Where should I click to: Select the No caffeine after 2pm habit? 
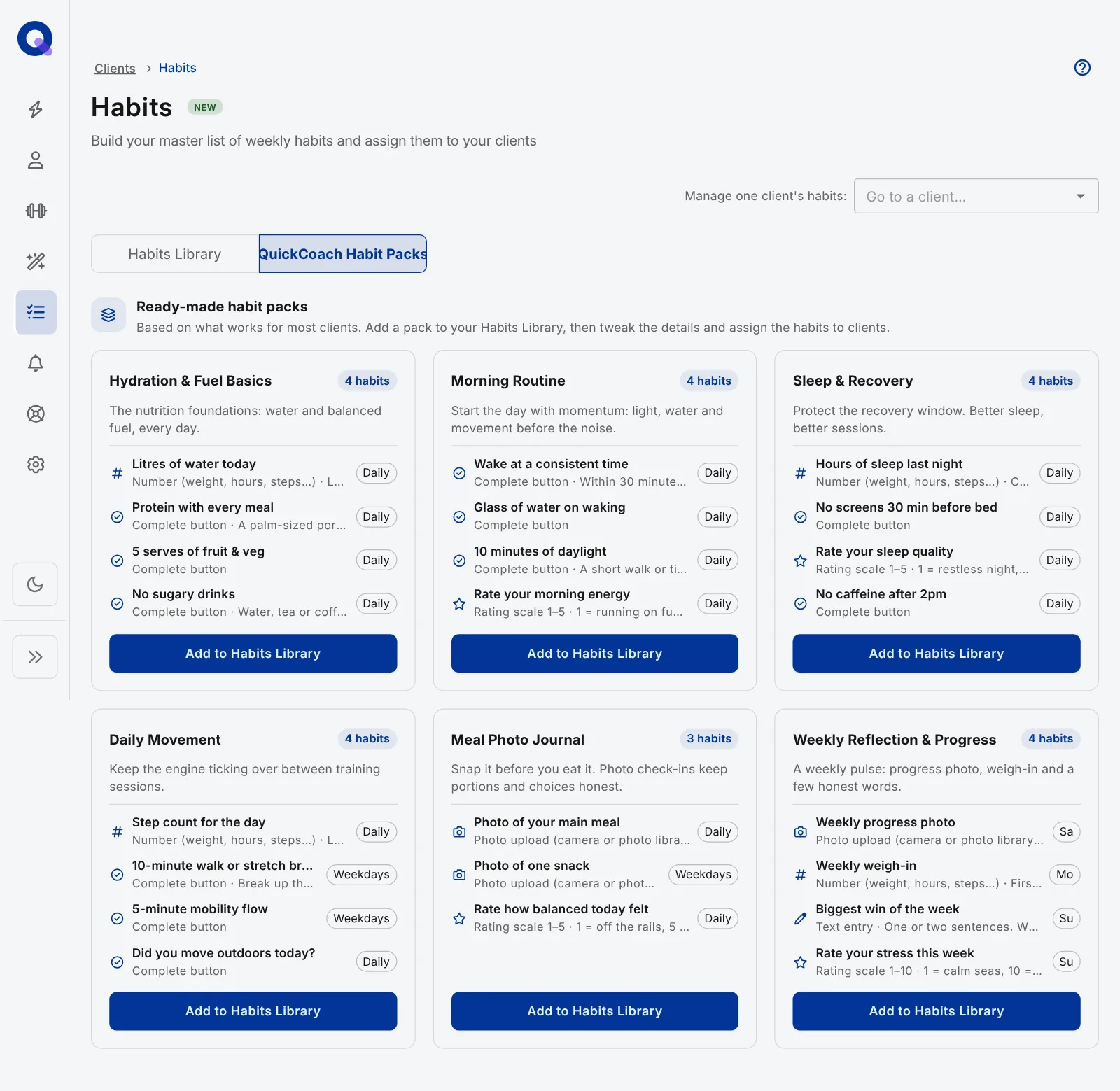936,603
